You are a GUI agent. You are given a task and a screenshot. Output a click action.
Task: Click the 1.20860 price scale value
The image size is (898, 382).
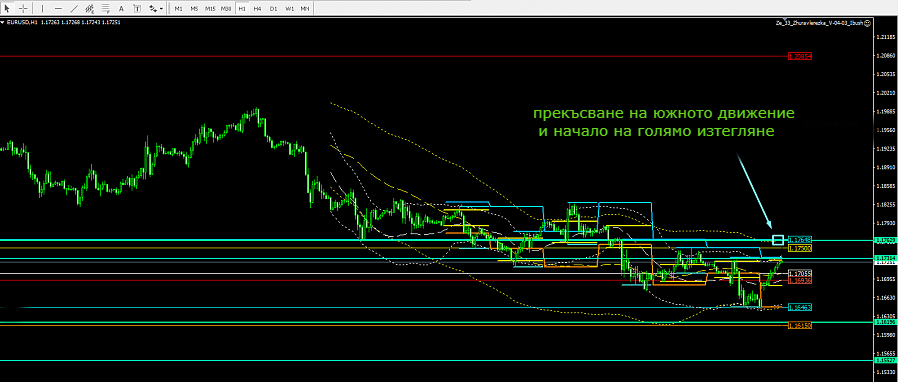coord(886,56)
